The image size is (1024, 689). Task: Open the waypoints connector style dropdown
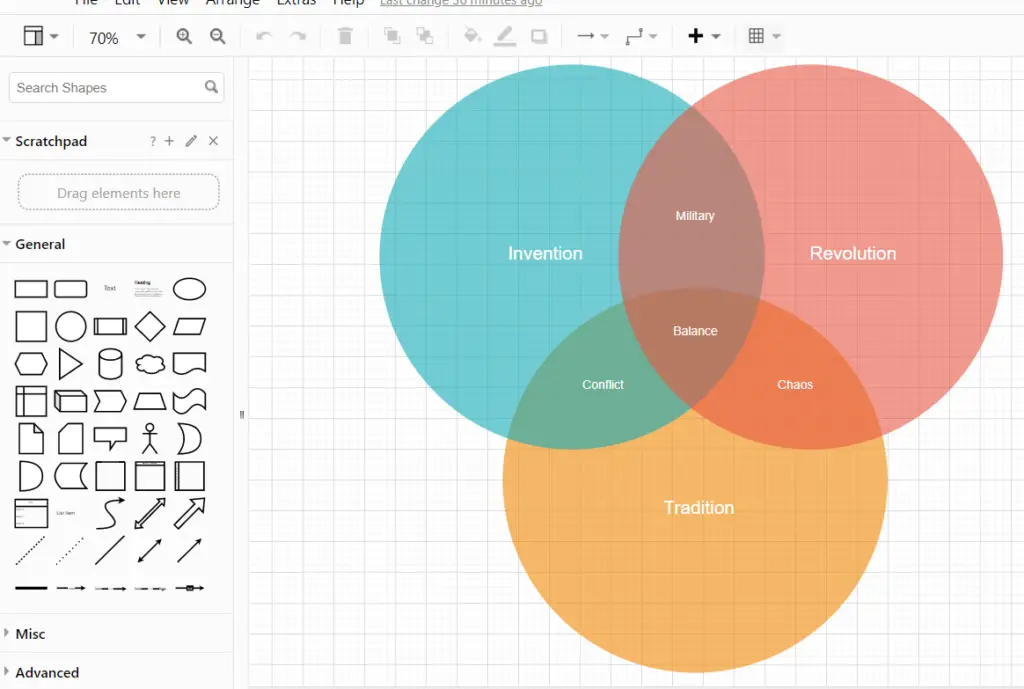pos(641,36)
